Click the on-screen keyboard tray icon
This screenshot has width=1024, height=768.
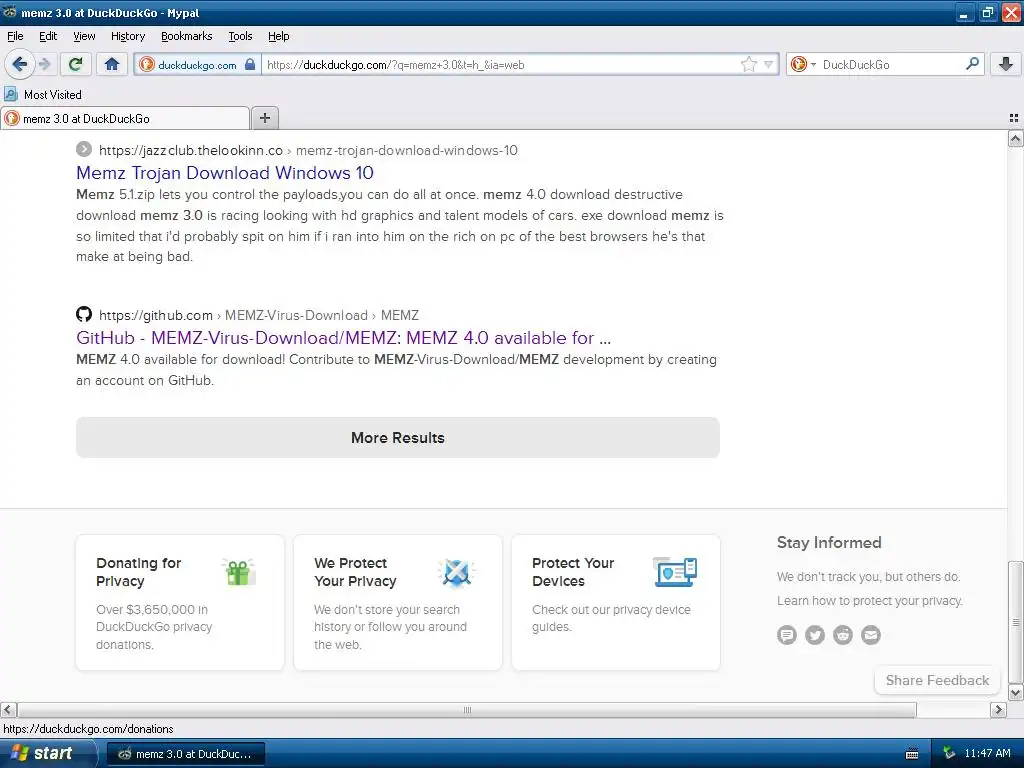tap(912, 754)
